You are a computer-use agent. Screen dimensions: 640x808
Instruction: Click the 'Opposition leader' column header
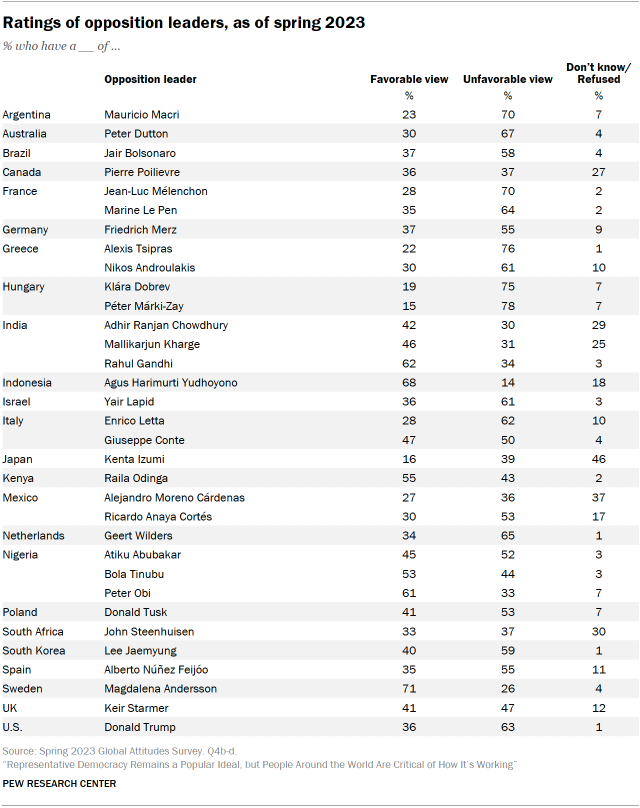tap(150, 79)
